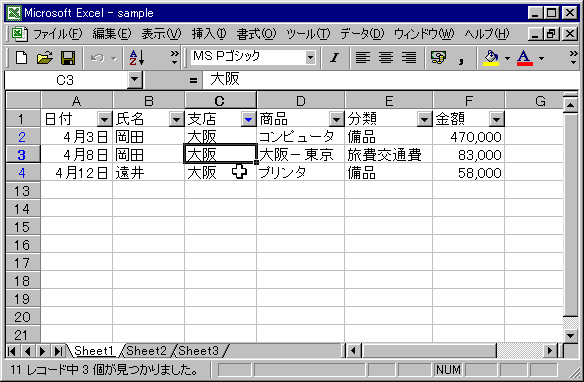Switch to the Sheet2 tab
Viewport: 584px width, 382px height.
tap(146, 351)
